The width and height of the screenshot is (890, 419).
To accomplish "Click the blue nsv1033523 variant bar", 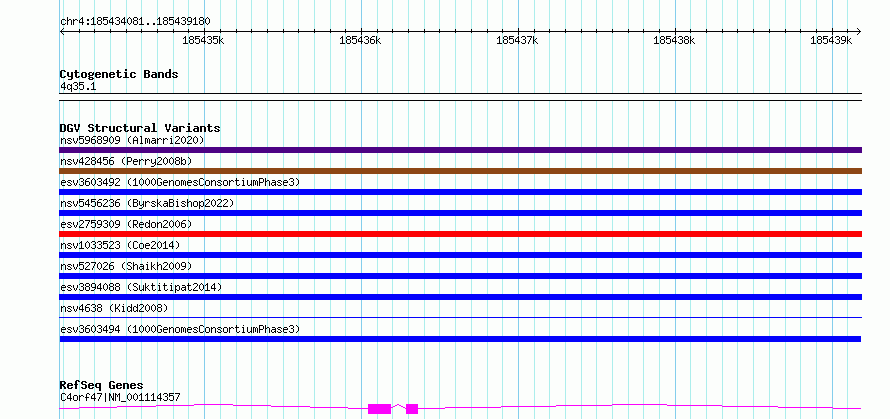I will click(460, 255).
